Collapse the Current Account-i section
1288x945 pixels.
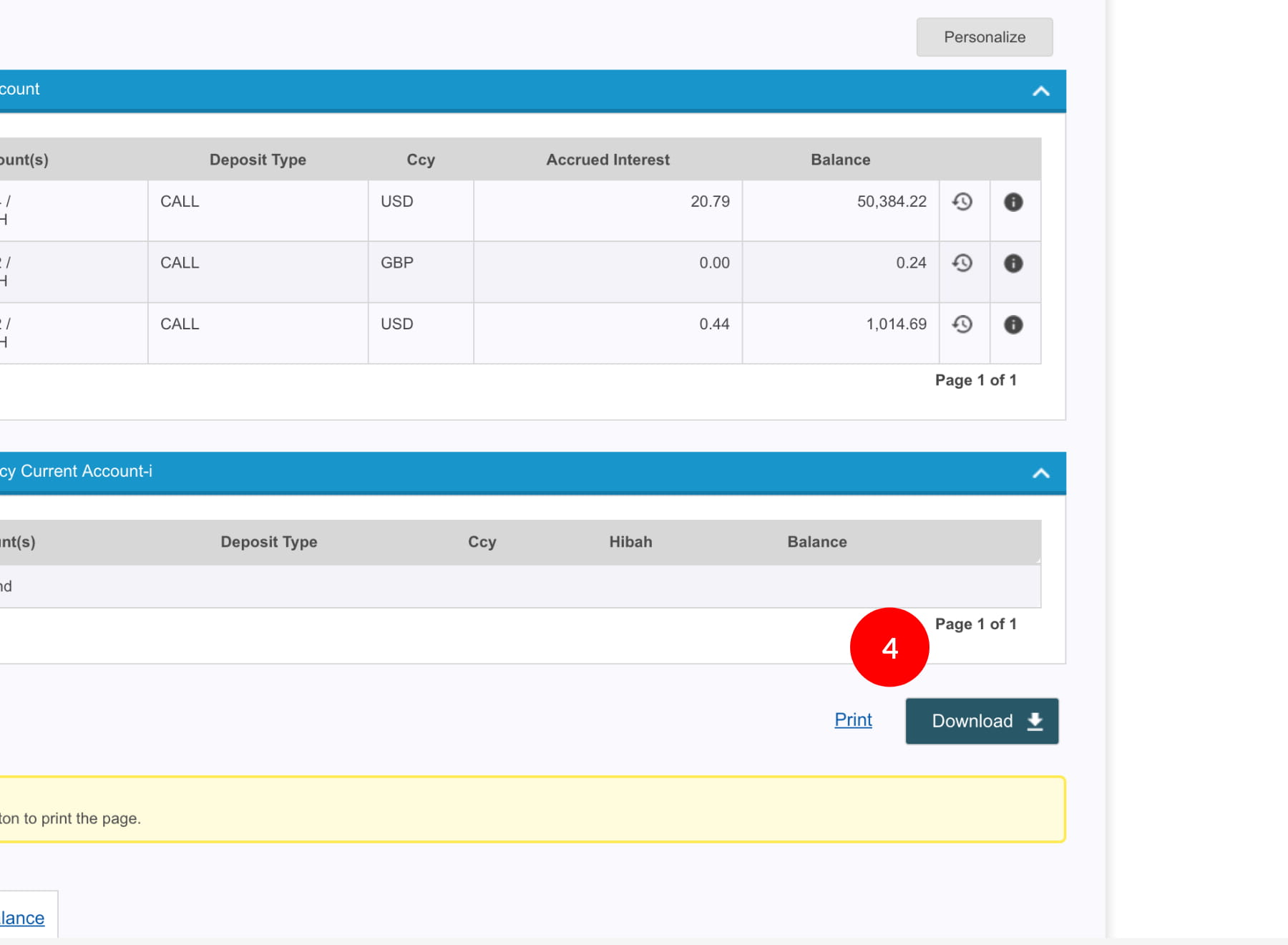(x=1040, y=473)
